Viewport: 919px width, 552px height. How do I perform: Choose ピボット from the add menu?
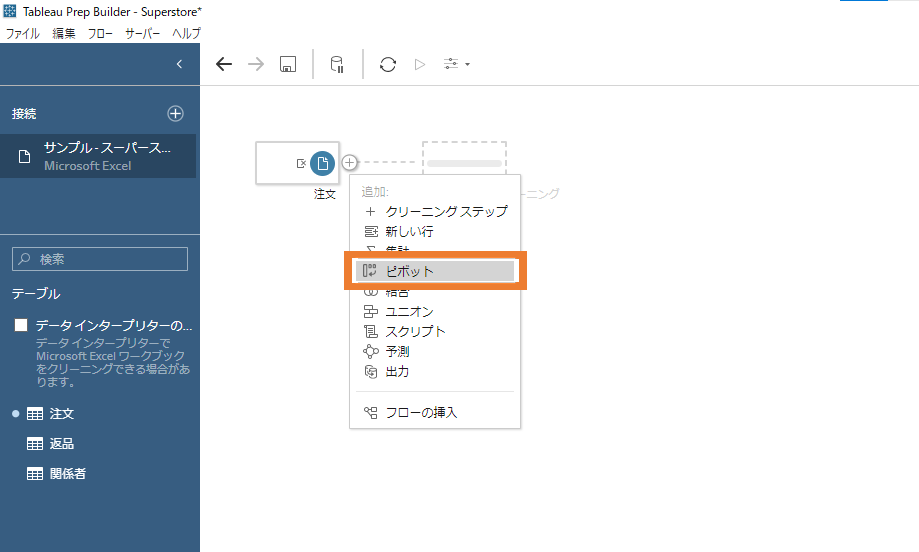[x=435, y=271]
